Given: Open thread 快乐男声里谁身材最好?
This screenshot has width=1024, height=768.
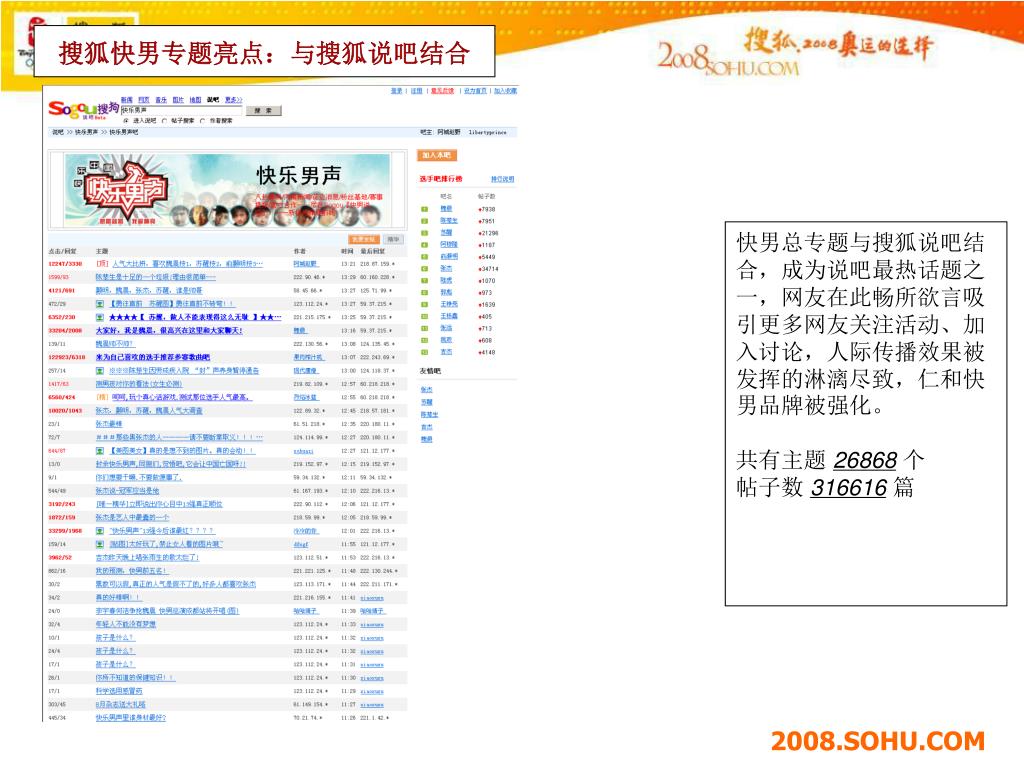Looking at the screenshot, I should coord(131,718).
